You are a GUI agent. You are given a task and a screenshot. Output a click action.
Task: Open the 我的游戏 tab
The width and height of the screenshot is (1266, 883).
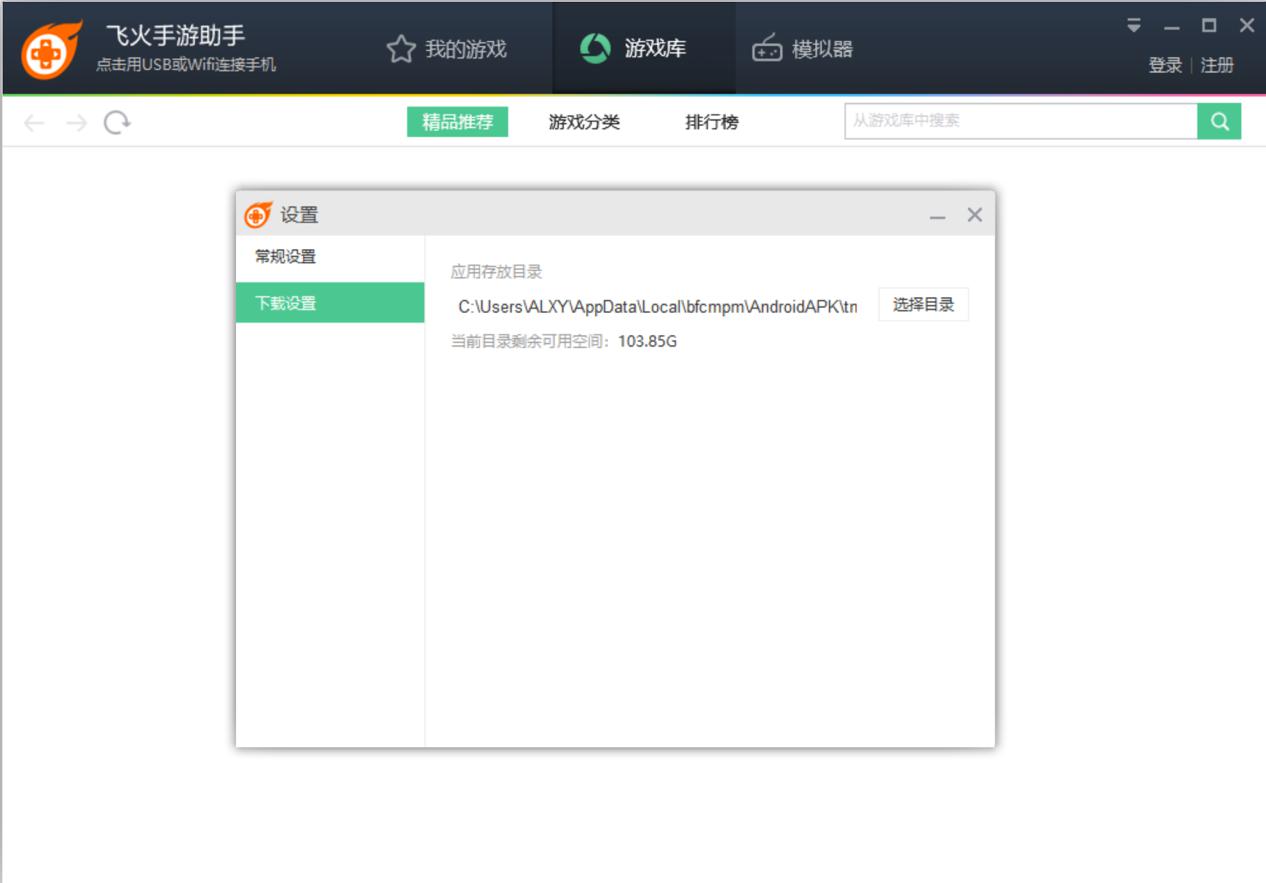[x=447, y=49]
